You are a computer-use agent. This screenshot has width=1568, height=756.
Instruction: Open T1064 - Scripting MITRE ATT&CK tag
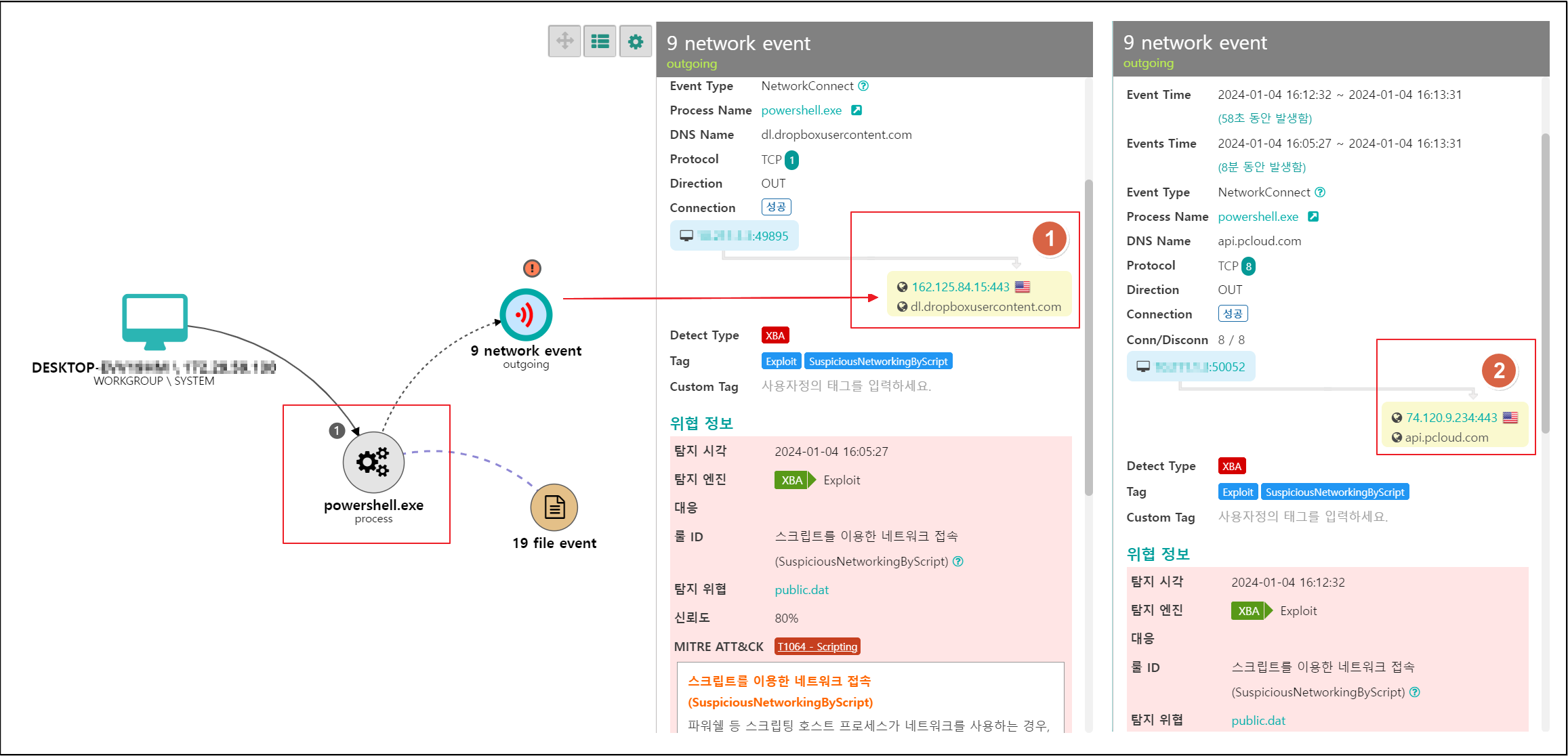[x=817, y=646]
